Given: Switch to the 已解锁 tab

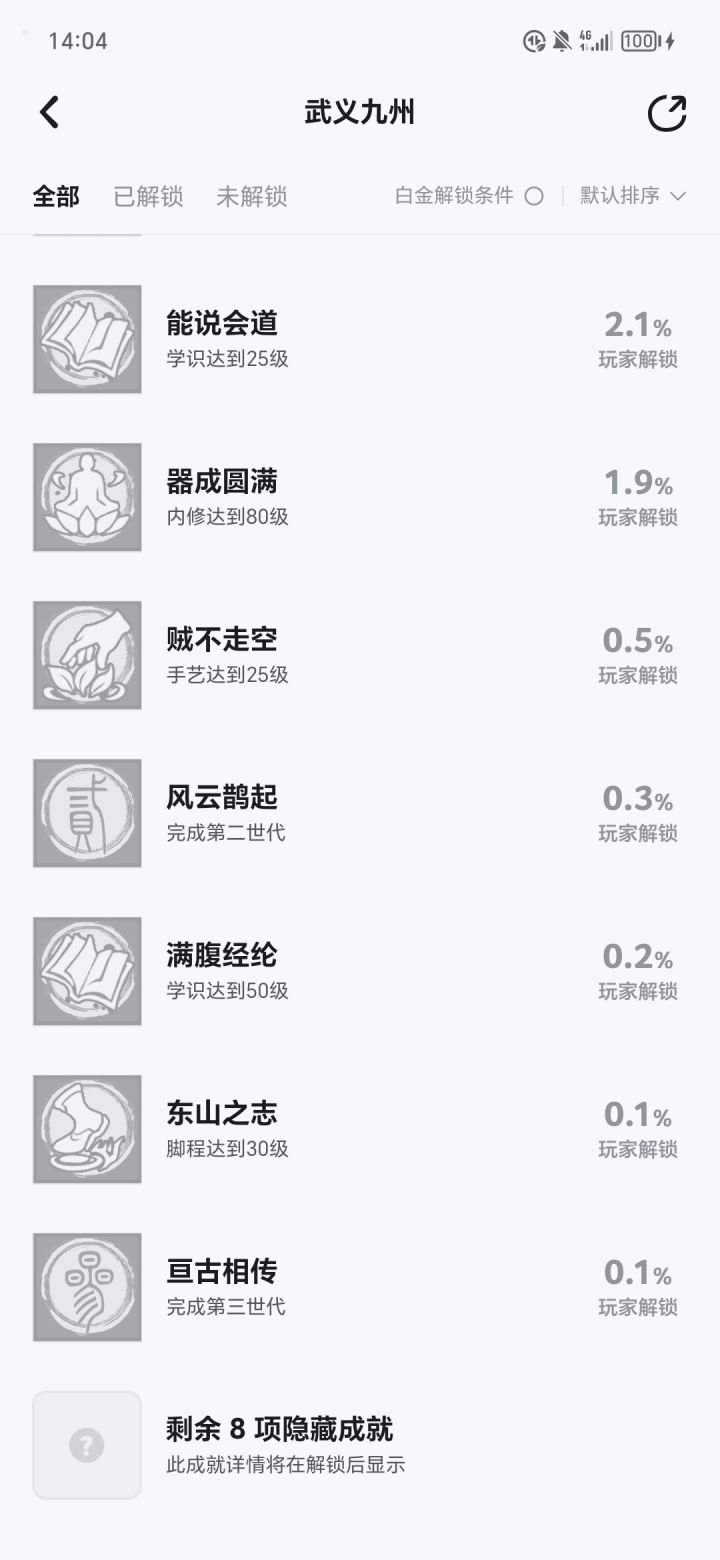Looking at the screenshot, I should pyautogui.click(x=148, y=196).
